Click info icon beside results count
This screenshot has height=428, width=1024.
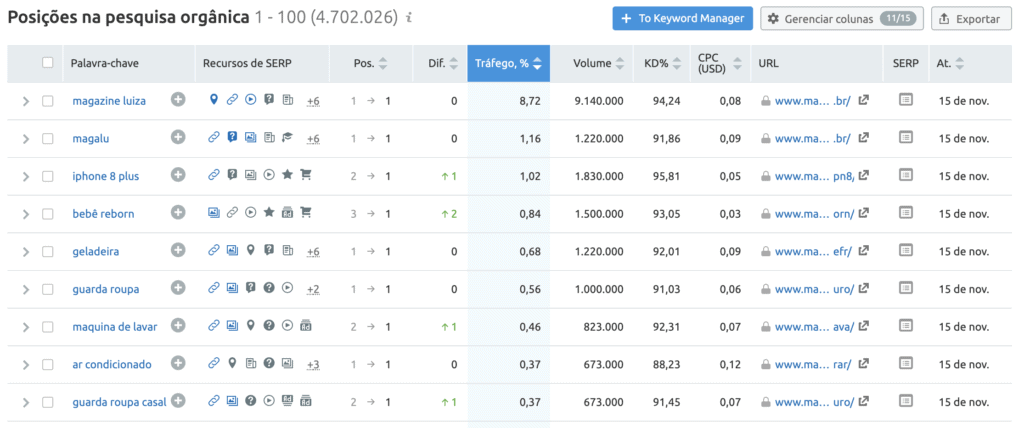coord(409,18)
